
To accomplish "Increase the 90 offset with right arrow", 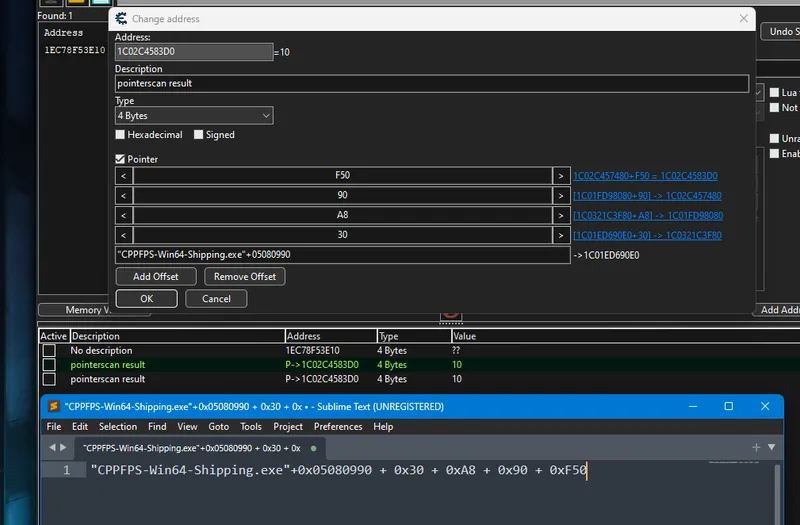I will tap(561, 195).
